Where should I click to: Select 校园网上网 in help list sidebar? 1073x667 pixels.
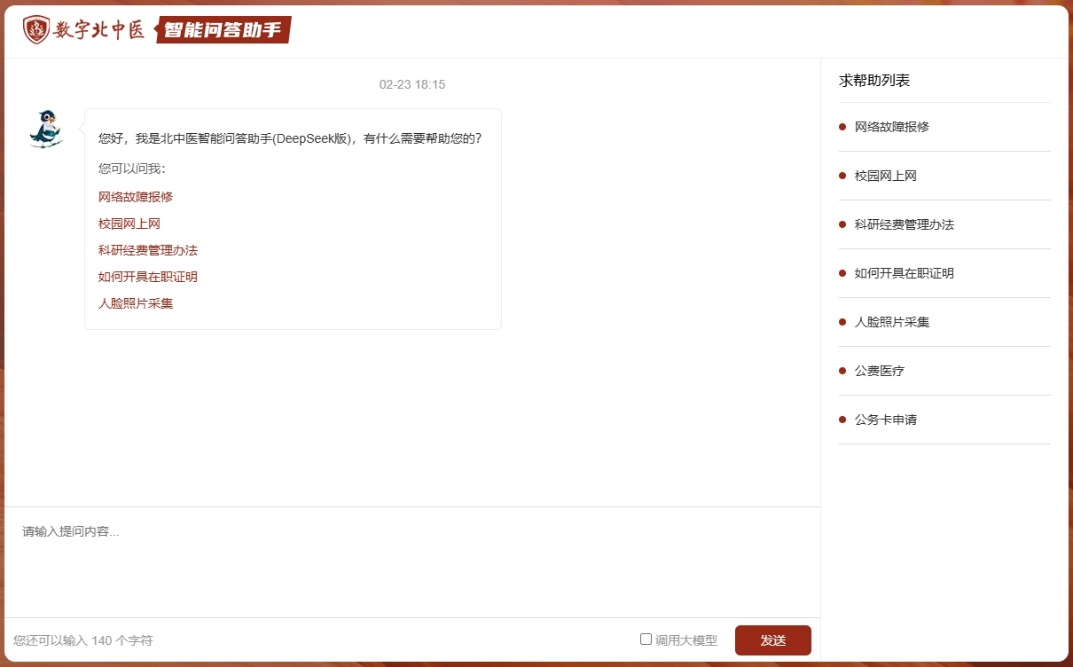(x=885, y=176)
